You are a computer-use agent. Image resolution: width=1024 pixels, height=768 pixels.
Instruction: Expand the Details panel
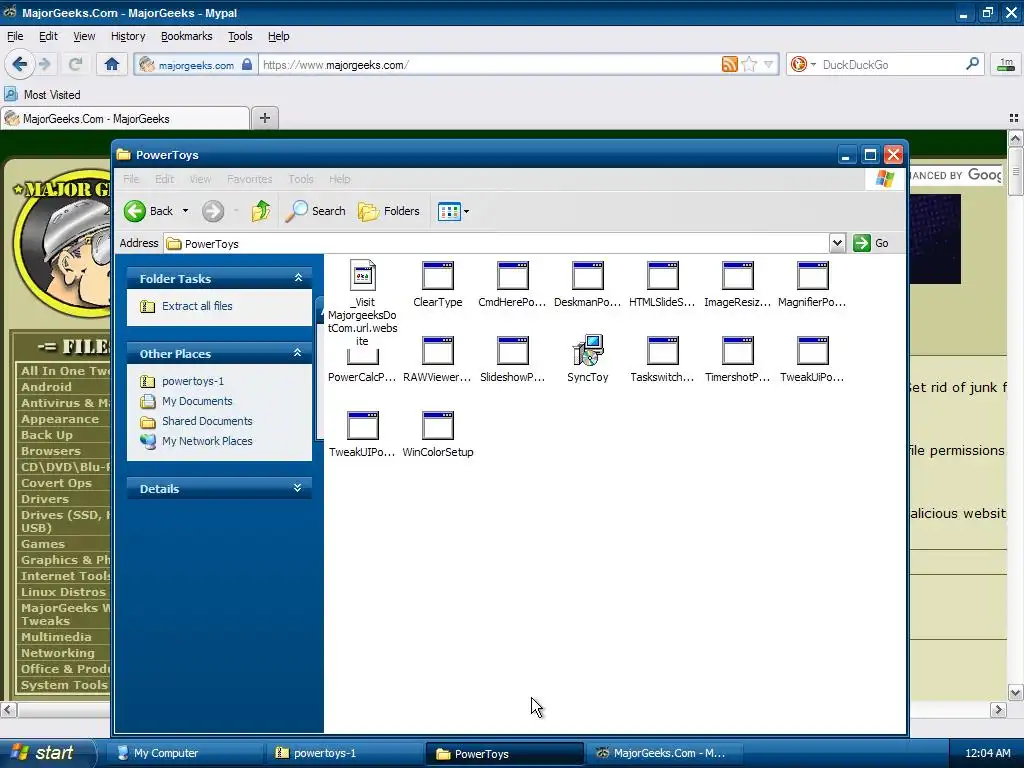298,488
